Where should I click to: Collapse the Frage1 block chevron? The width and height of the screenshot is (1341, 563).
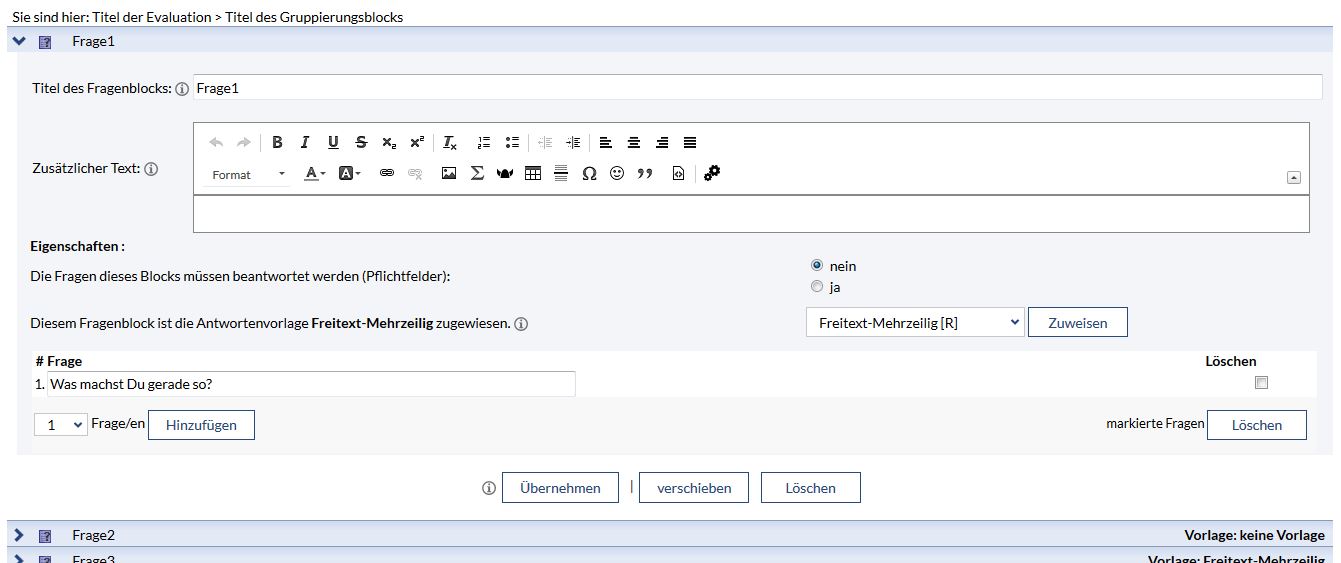point(19,41)
